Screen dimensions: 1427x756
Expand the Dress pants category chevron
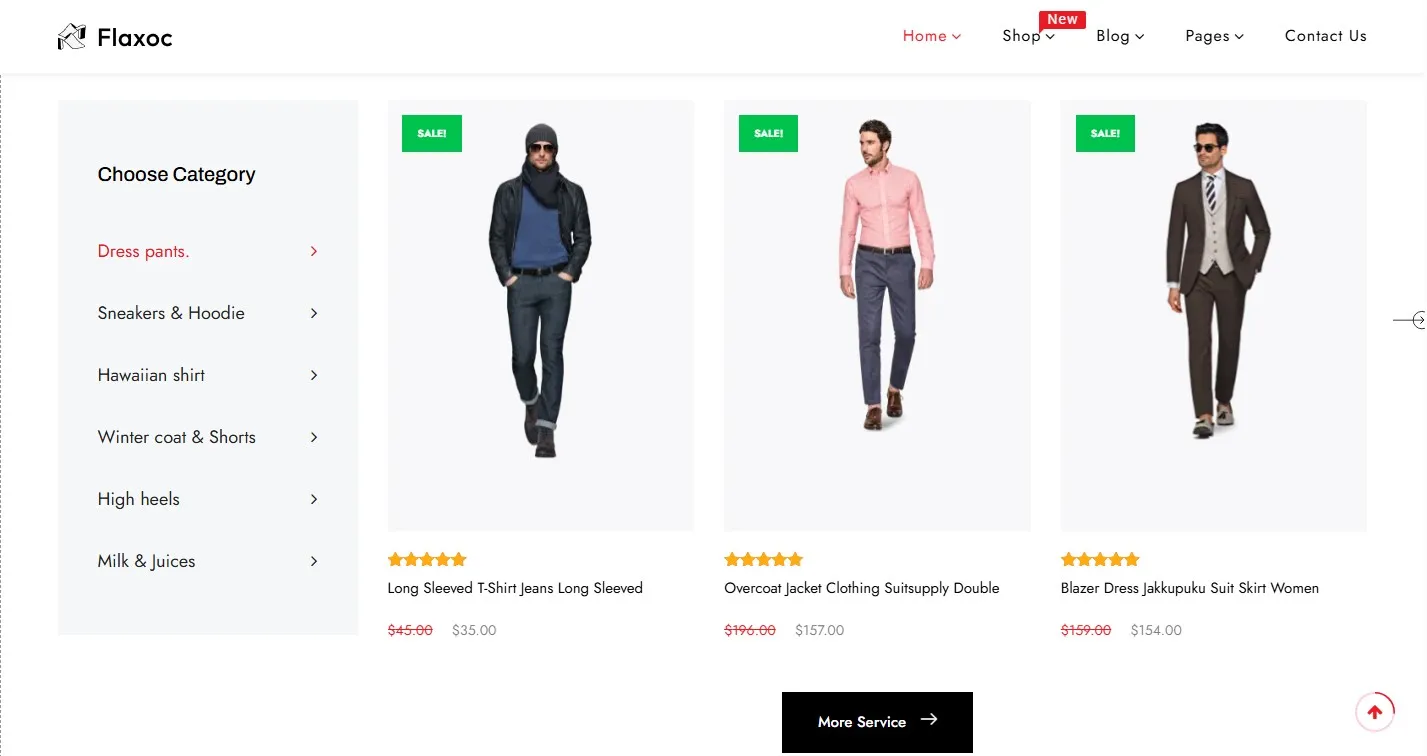[314, 252]
